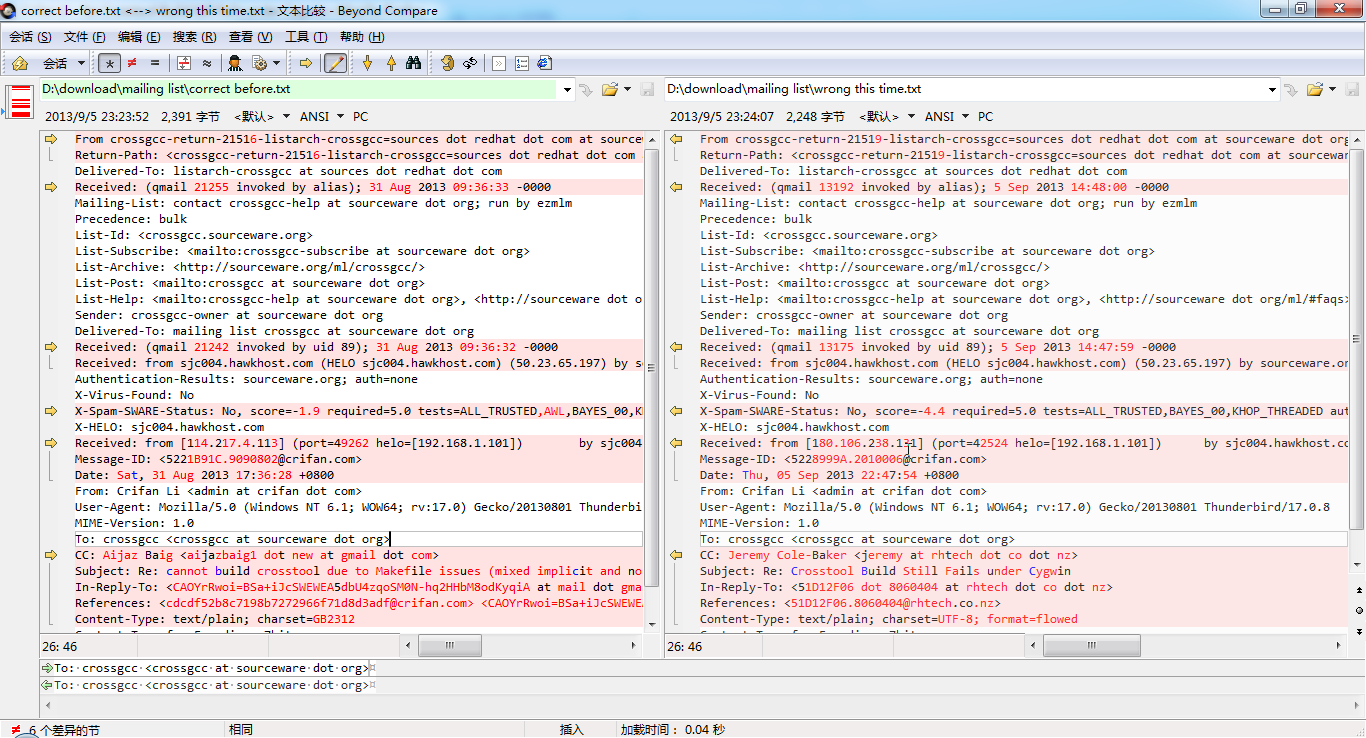Open the 工具 (T) menu
Screen dimensions: 1366x738
tap(306, 37)
